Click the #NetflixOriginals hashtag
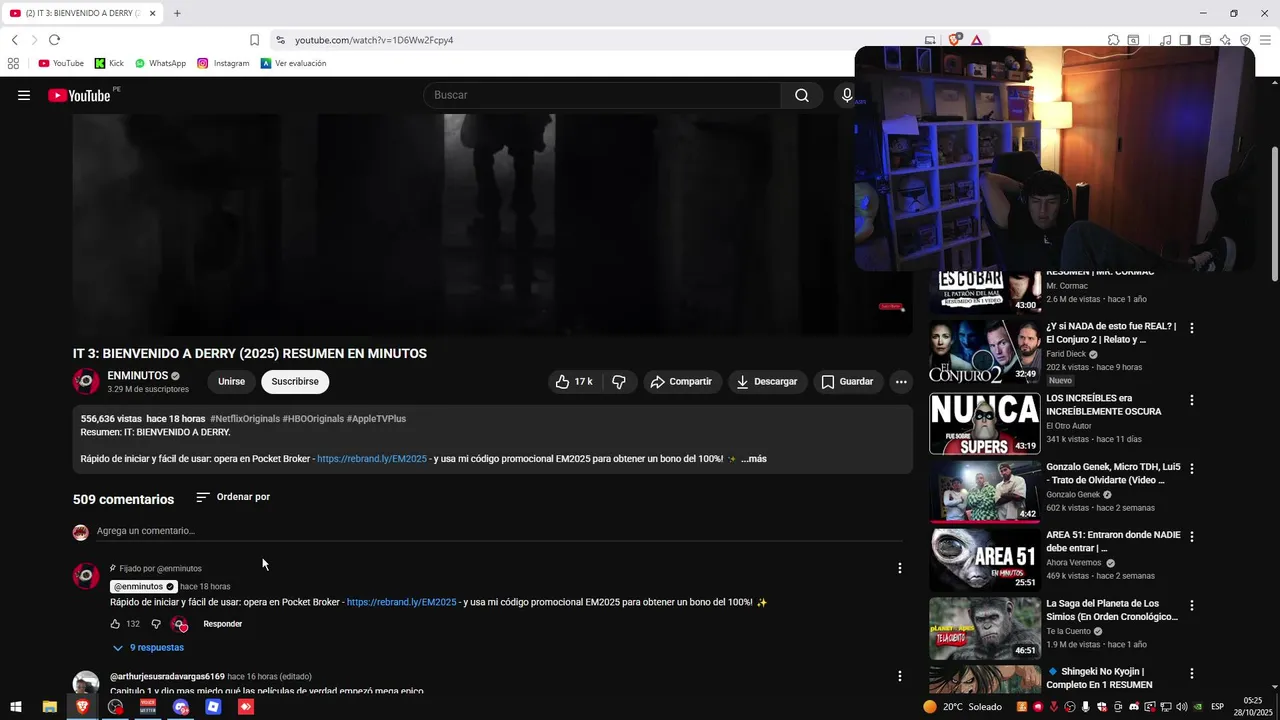The height and width of the screenshot is (720, 1280). click(245, 419)
